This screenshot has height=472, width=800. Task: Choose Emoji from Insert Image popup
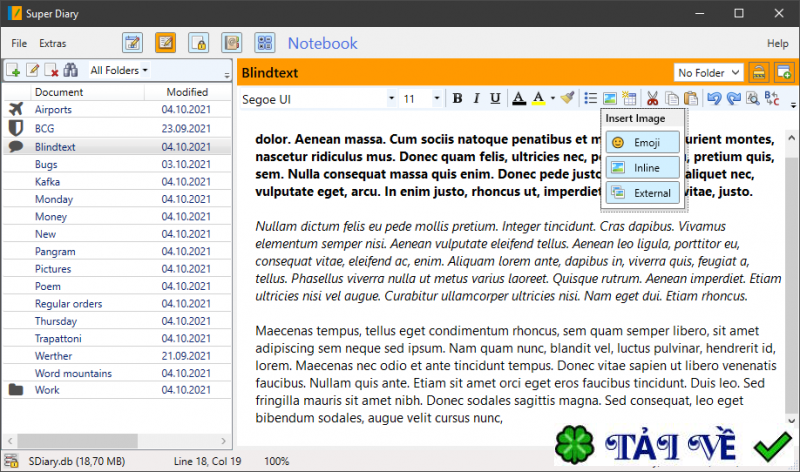[642, 142]
